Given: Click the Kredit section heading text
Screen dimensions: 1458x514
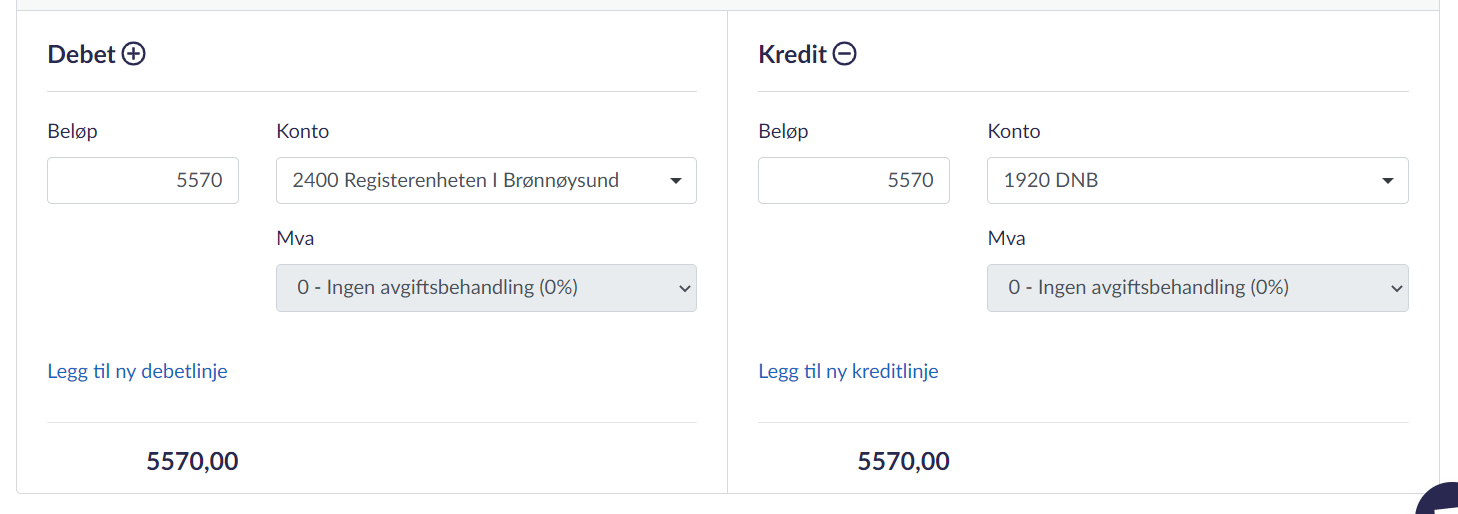Looking at the screenshot, I should [x=792, y=54].
